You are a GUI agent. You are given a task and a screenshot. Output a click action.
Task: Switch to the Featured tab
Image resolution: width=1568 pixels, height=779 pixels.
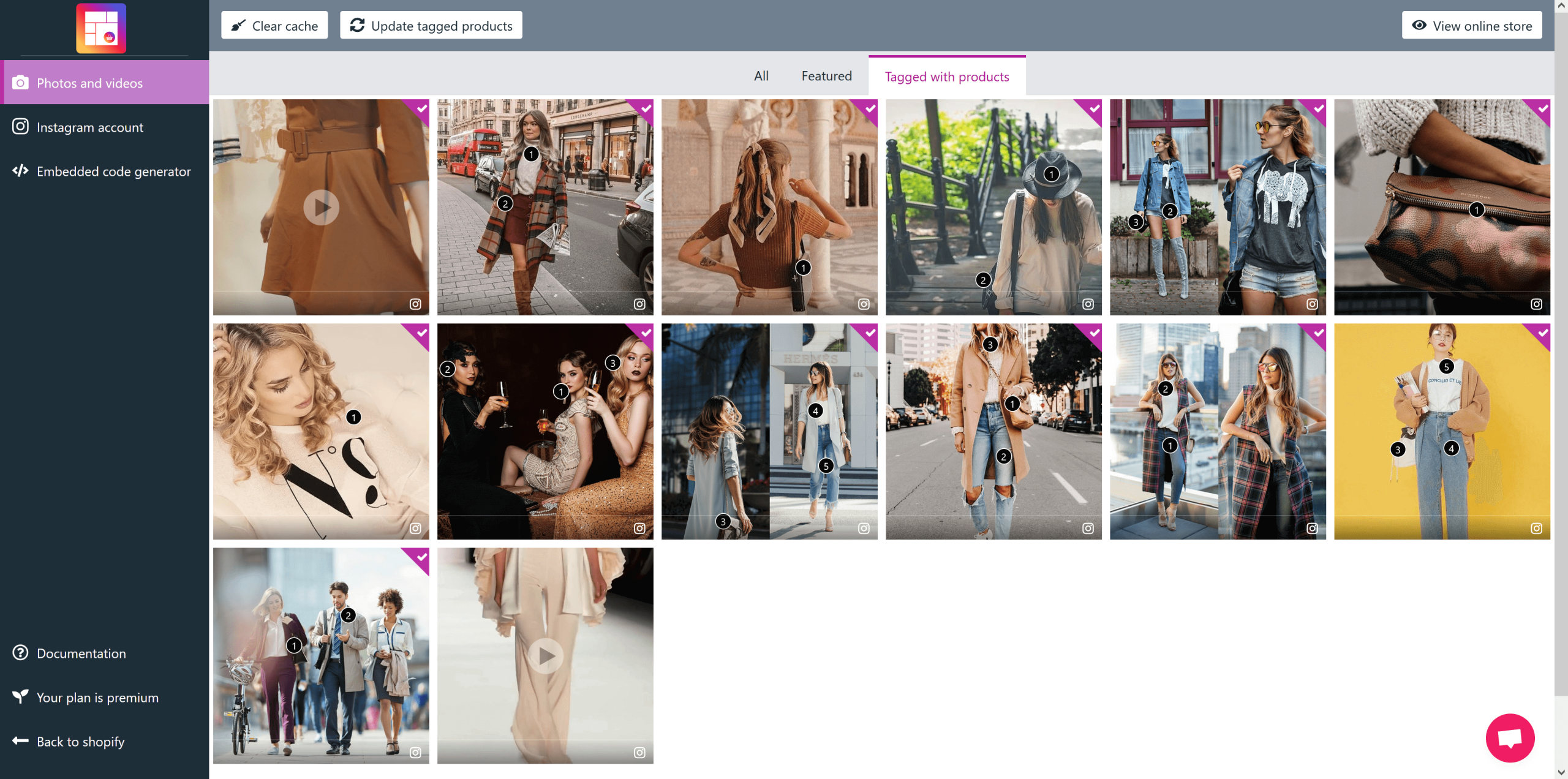point(826,76)
